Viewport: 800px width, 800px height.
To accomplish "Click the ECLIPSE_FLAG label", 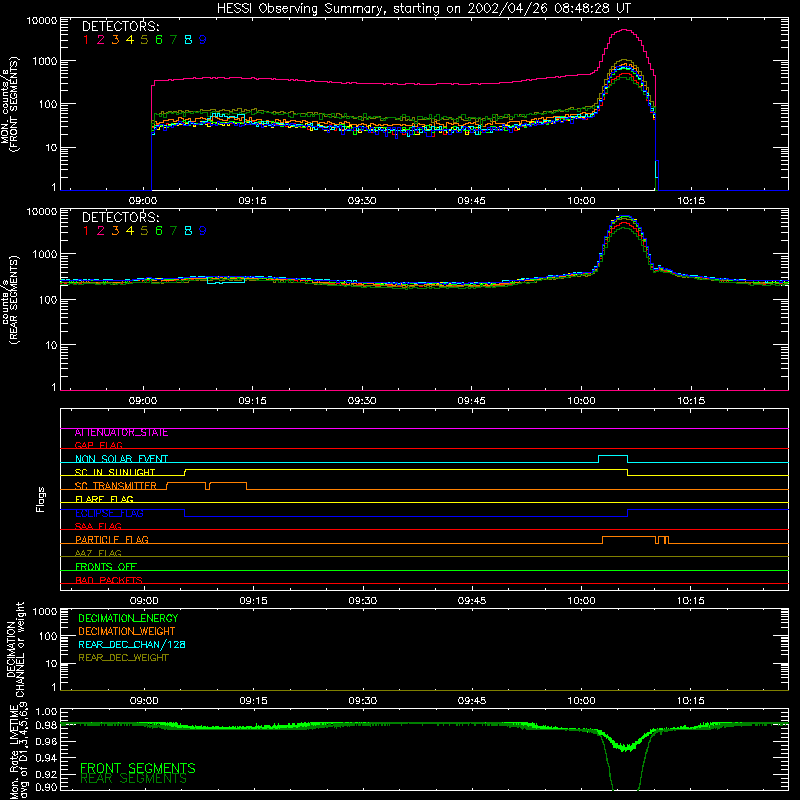I will coord(109,513).
